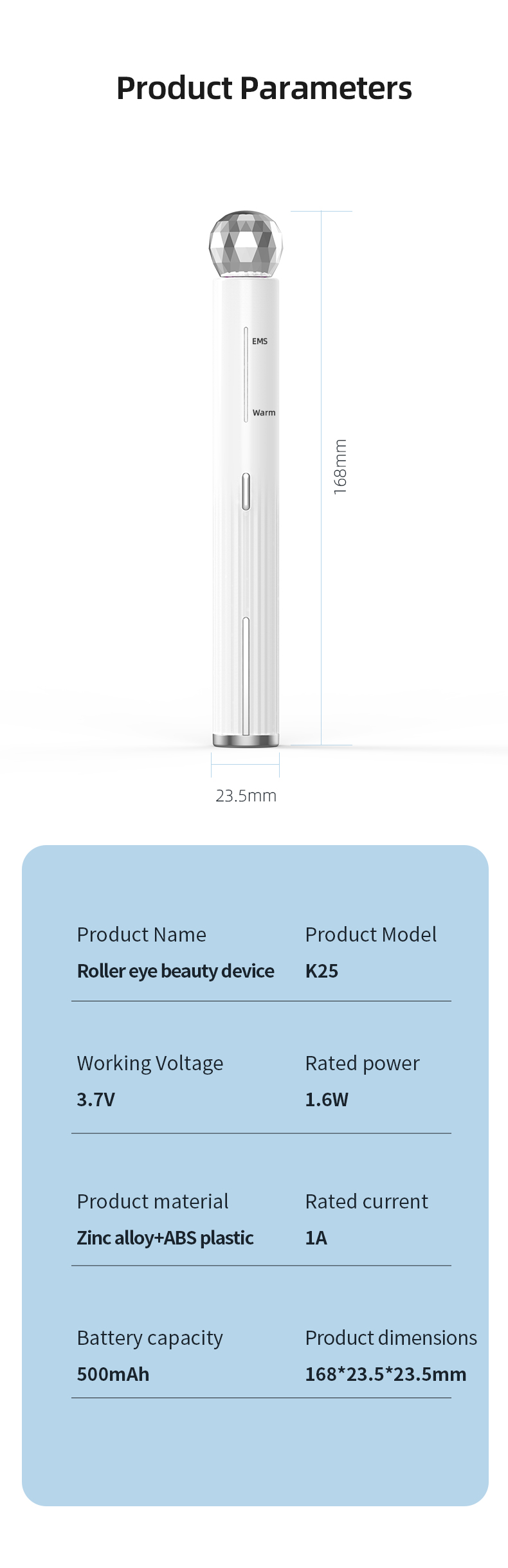Click the 168*23.5*23.5mm dimensions value

click(x=385, y=1374)
